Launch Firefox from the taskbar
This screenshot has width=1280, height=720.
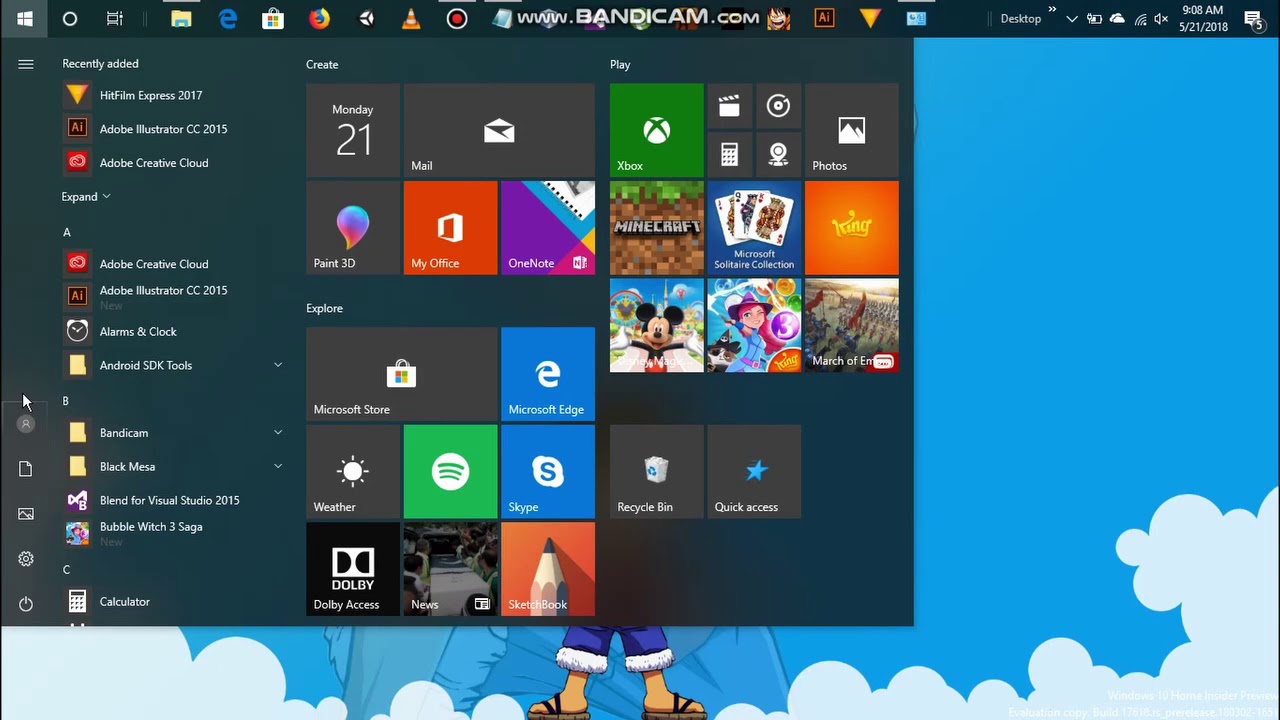tap(319, 18)
